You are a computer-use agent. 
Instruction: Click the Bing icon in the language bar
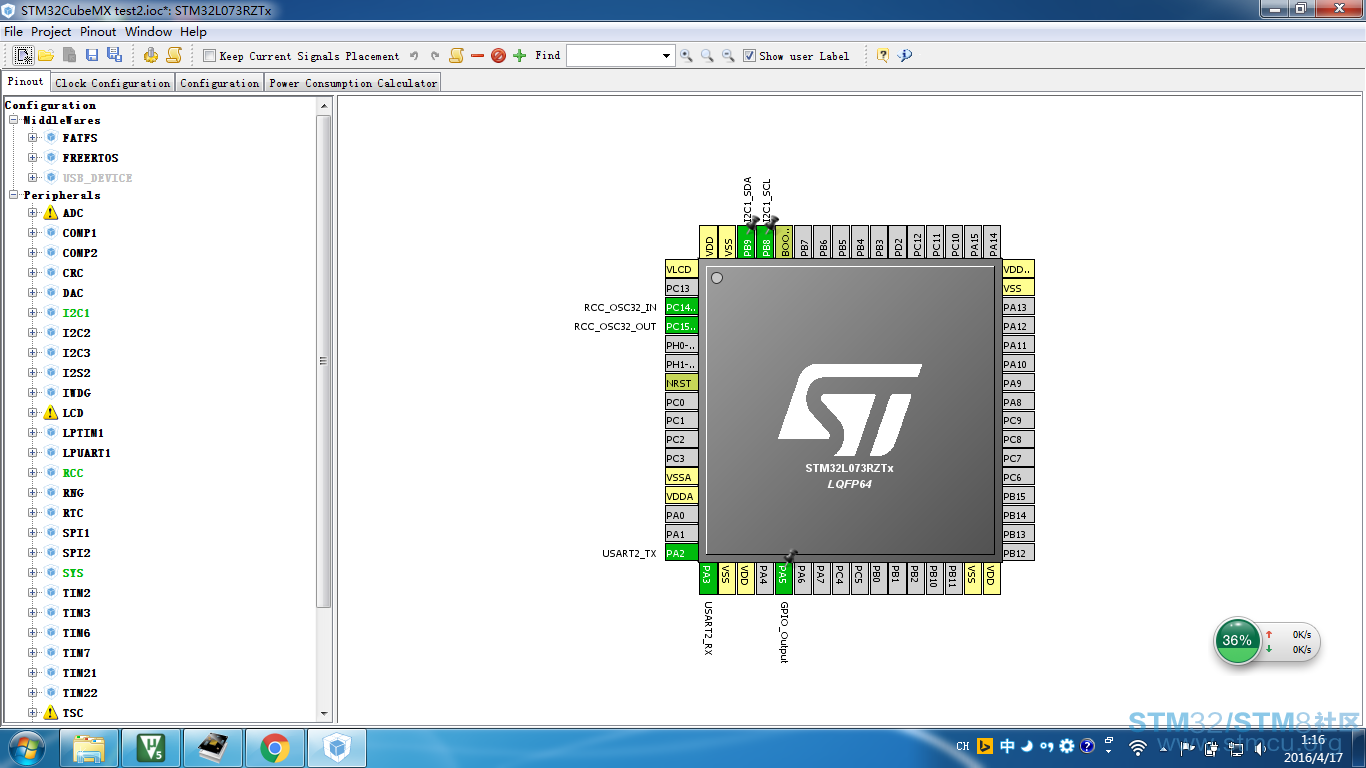[985, 746]
